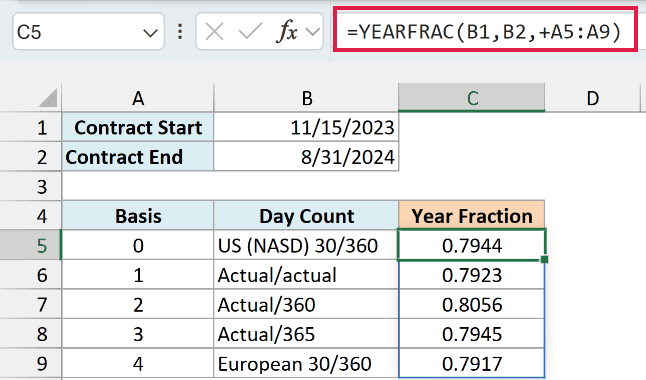Viewport: 646px width, 380px height.
Task: Open the Insert Function fx dialog
Action: tap(286, 32)
